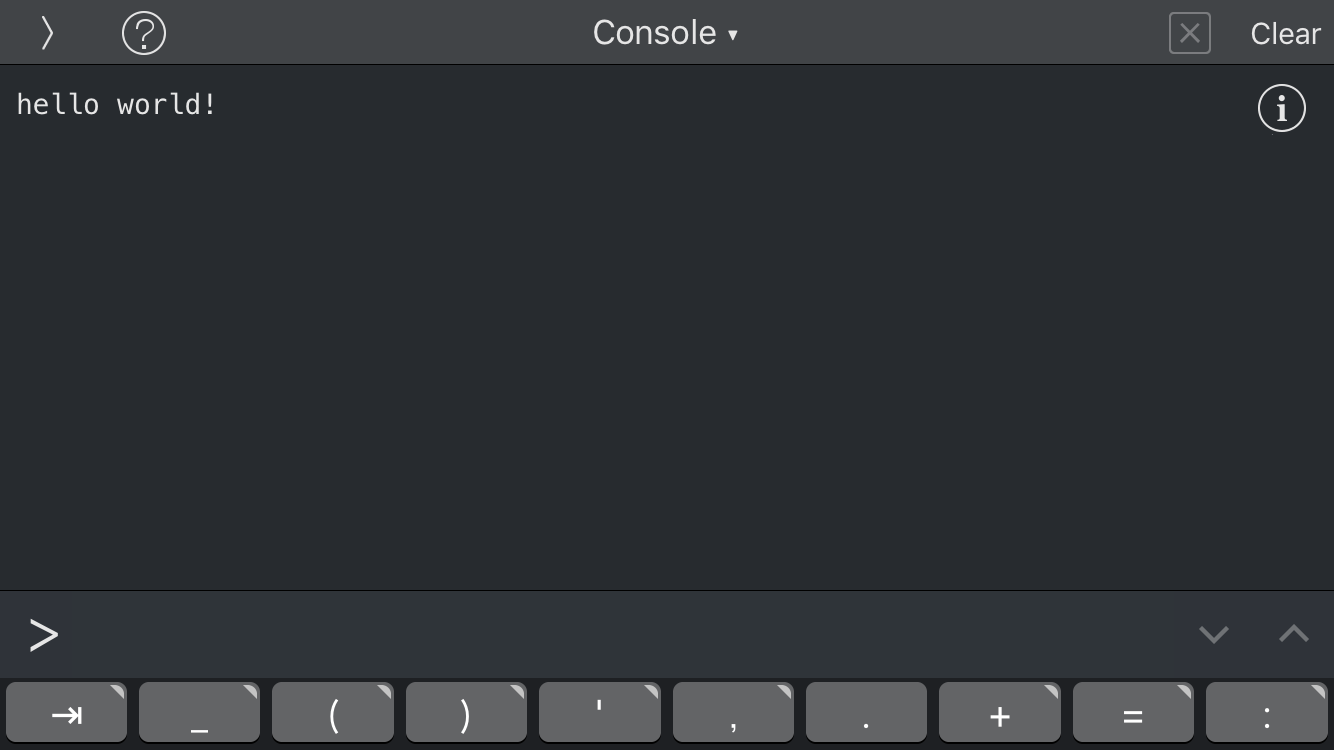1334x750 pixels.
Task: Tap the closing parenthesis key
Action: point(466,713)
